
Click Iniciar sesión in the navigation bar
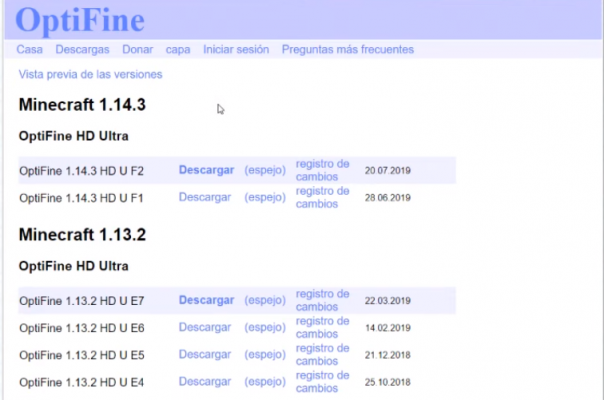(x=236, y=49)
